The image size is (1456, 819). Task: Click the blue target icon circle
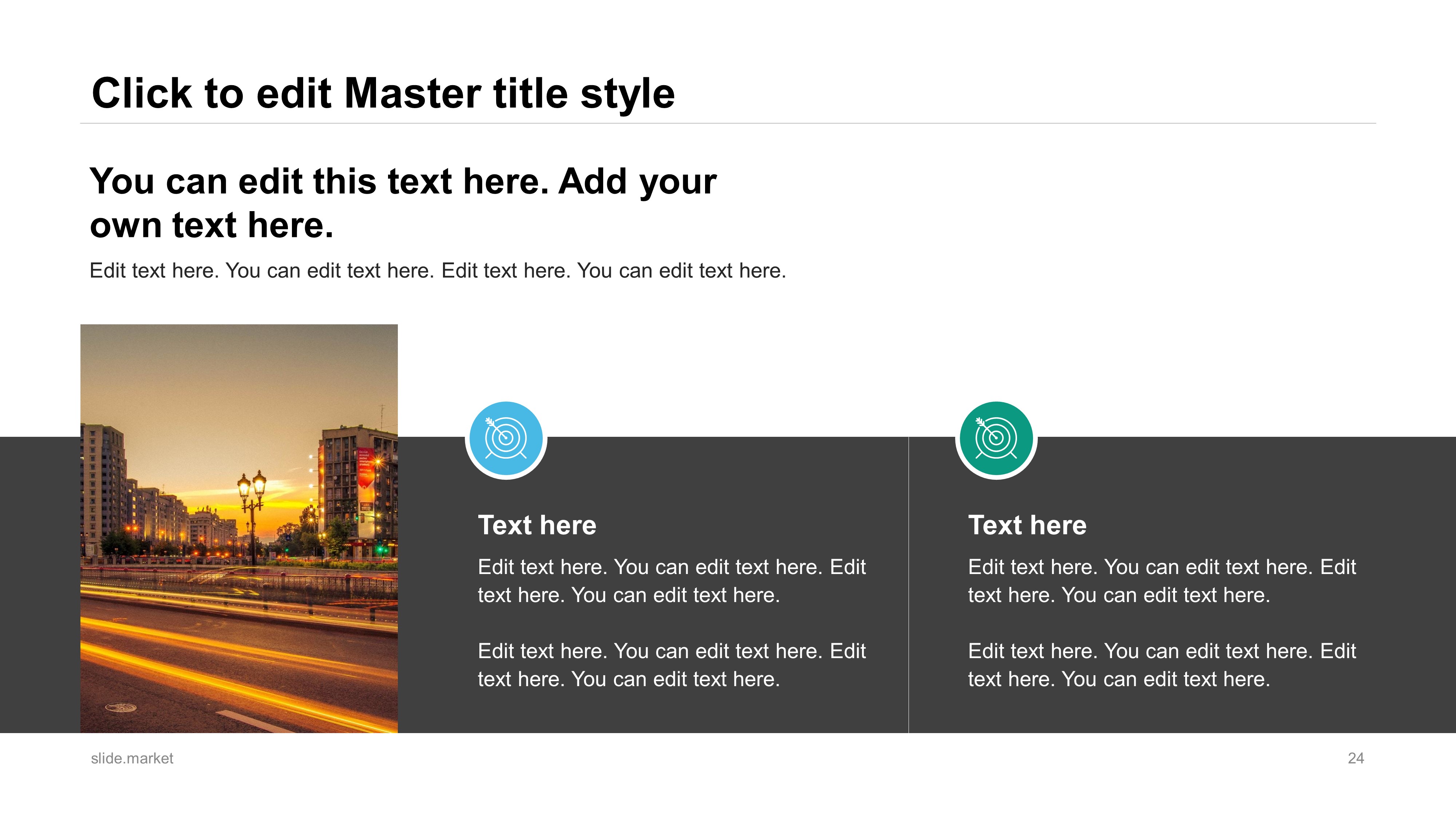(506, 439)
